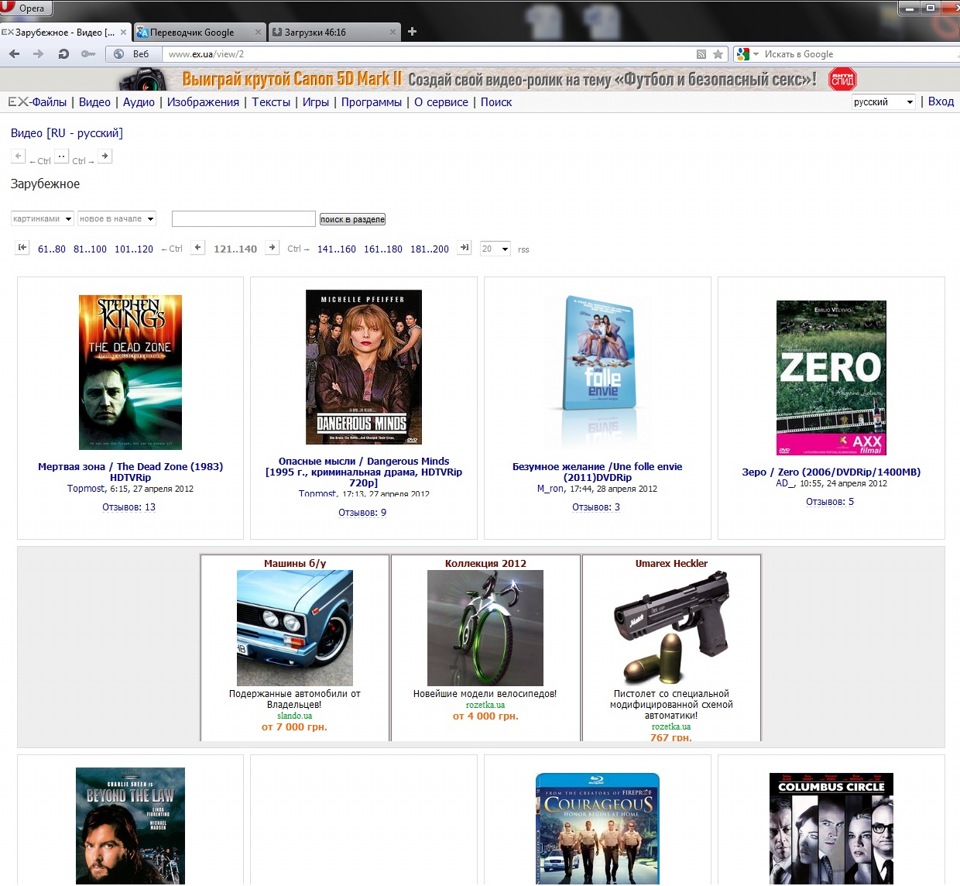
Task: Click the next-section right arrow under the breadcrumb
Action: 105,156
